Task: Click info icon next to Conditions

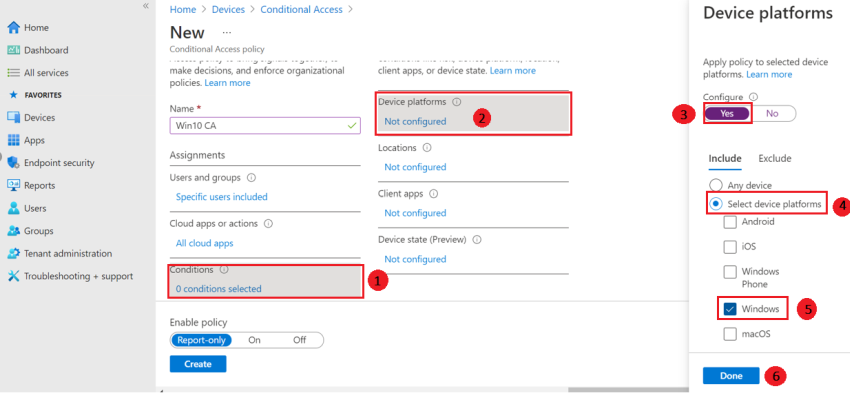Action: (224, 269)
